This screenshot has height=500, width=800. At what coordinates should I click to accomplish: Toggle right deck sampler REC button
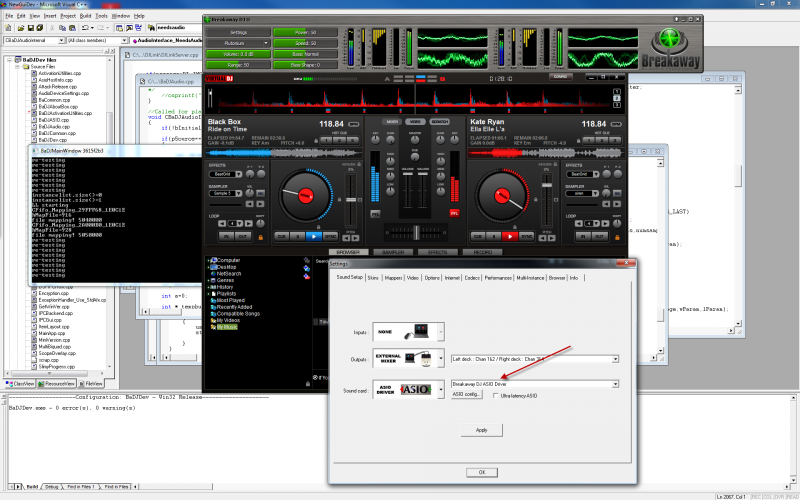pyautogui.click(x=617, y=193)
